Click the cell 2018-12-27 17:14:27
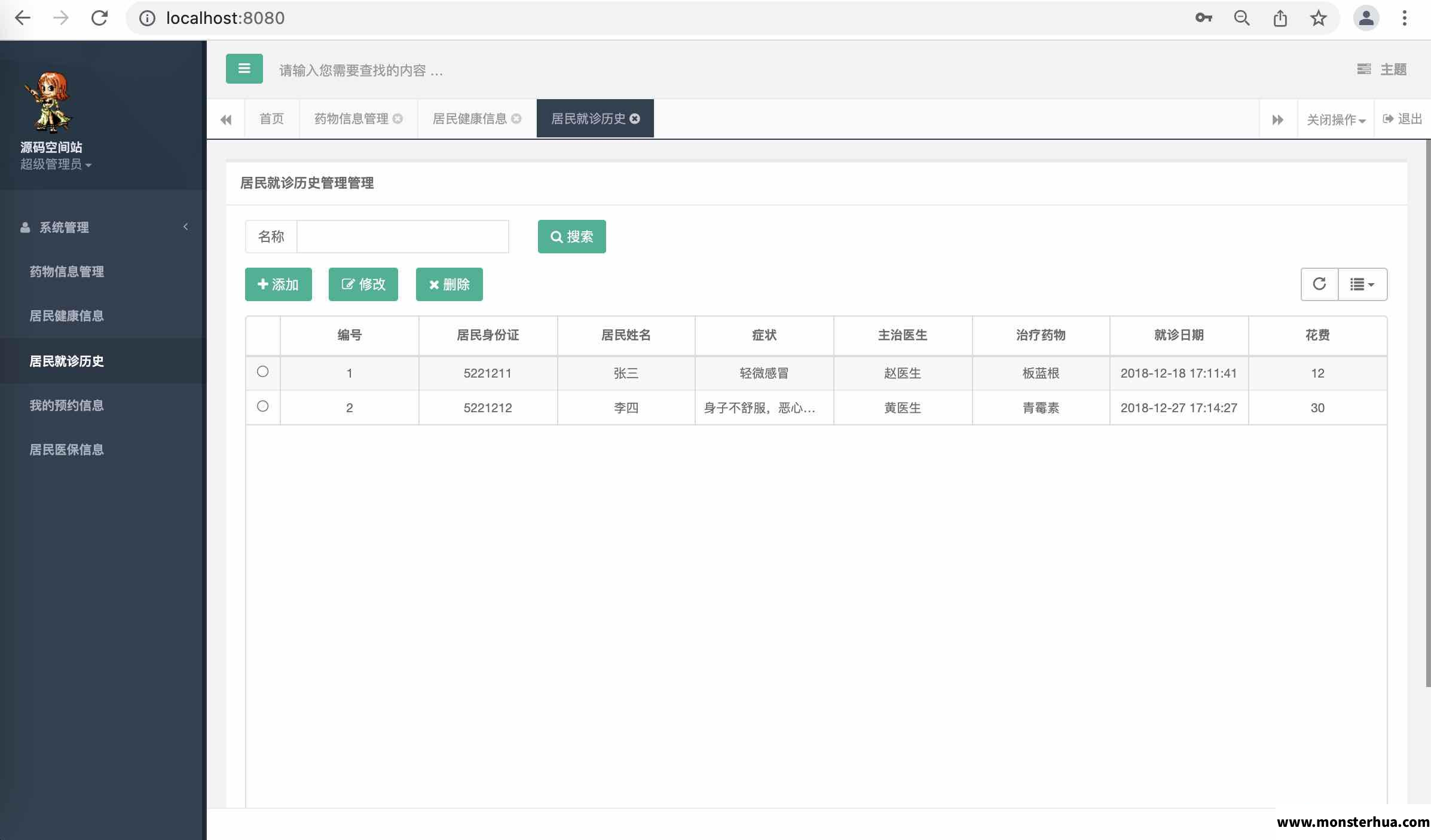Viewport: 1431px width, 840px height. pyautogui.click(x=1179, y=408)
